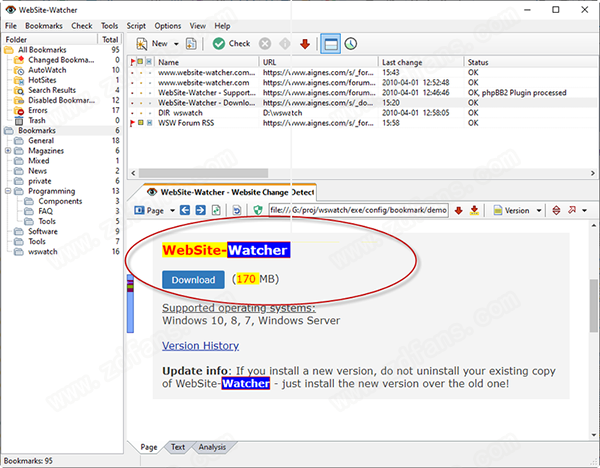Select the WSW Forum RSS bookmark row
This screenshot has height=468, width=600.
pyautogui.click(x=362, y=123)
